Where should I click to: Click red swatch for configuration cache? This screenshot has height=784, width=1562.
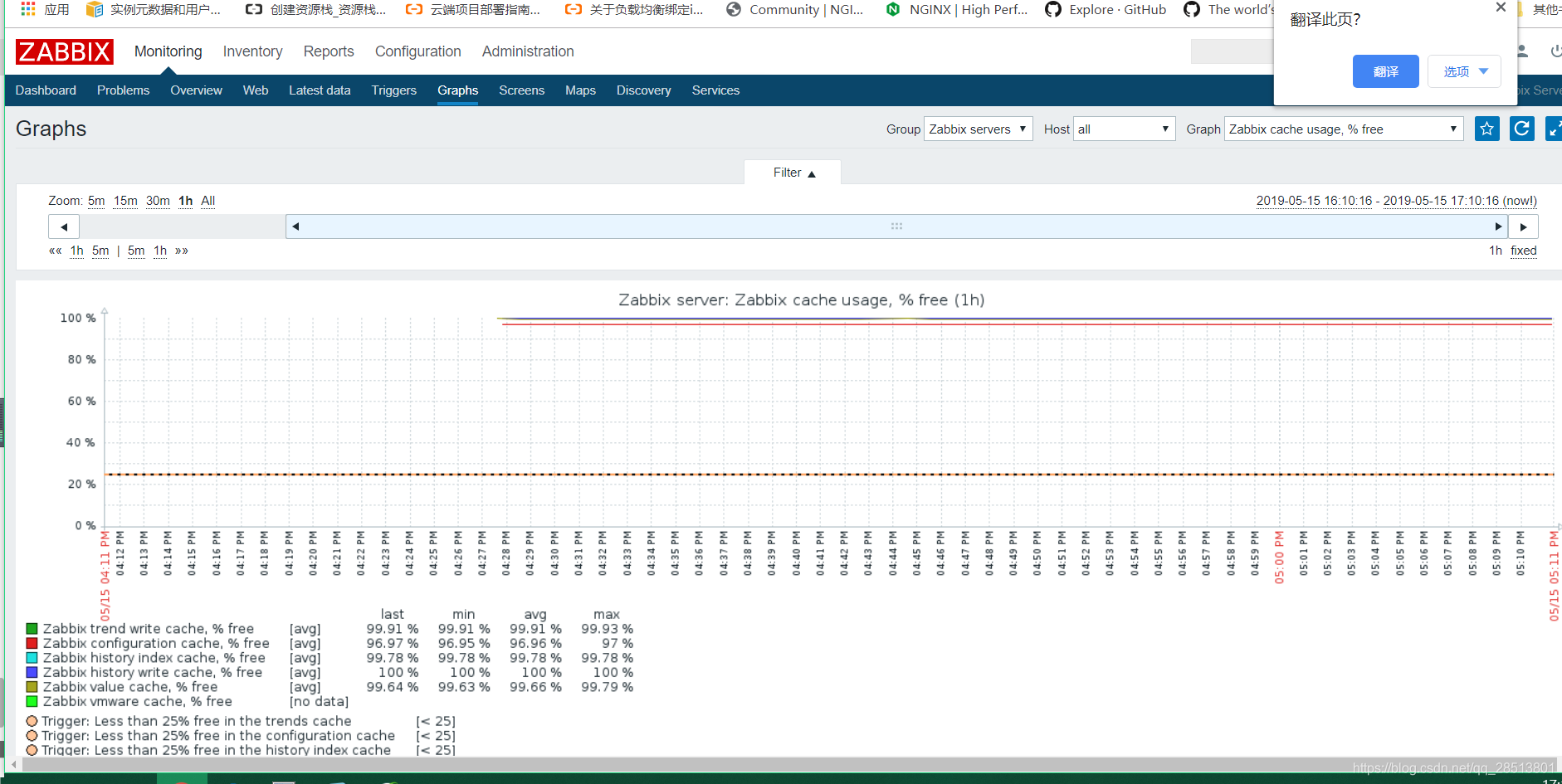(x=32, y=643)
